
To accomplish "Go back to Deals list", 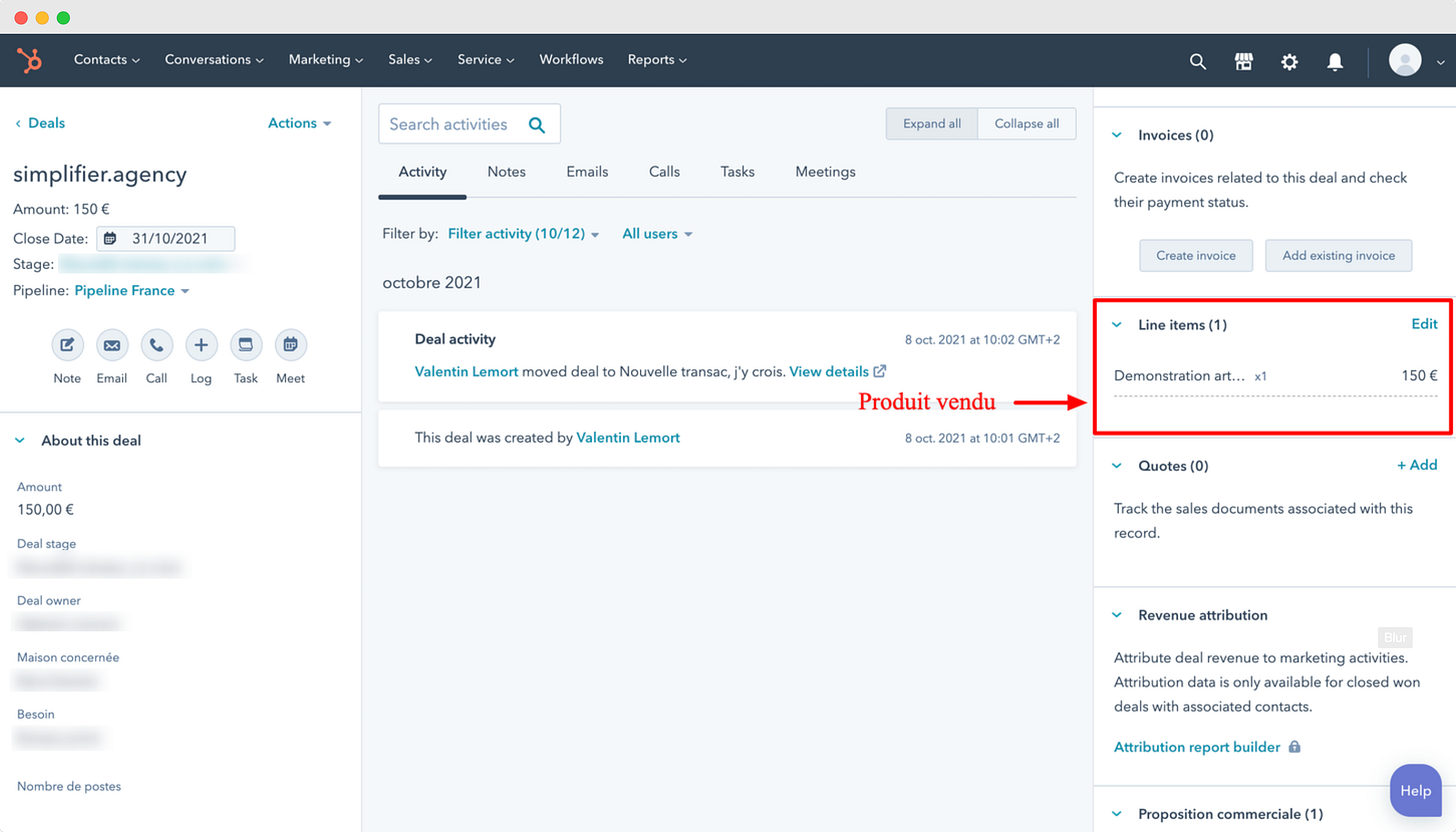I will pos(40,123).
